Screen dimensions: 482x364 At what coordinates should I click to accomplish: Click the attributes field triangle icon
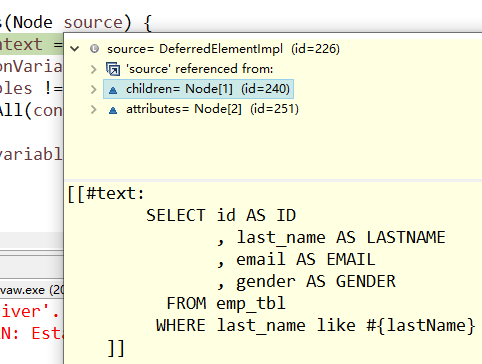click(113, 110)
